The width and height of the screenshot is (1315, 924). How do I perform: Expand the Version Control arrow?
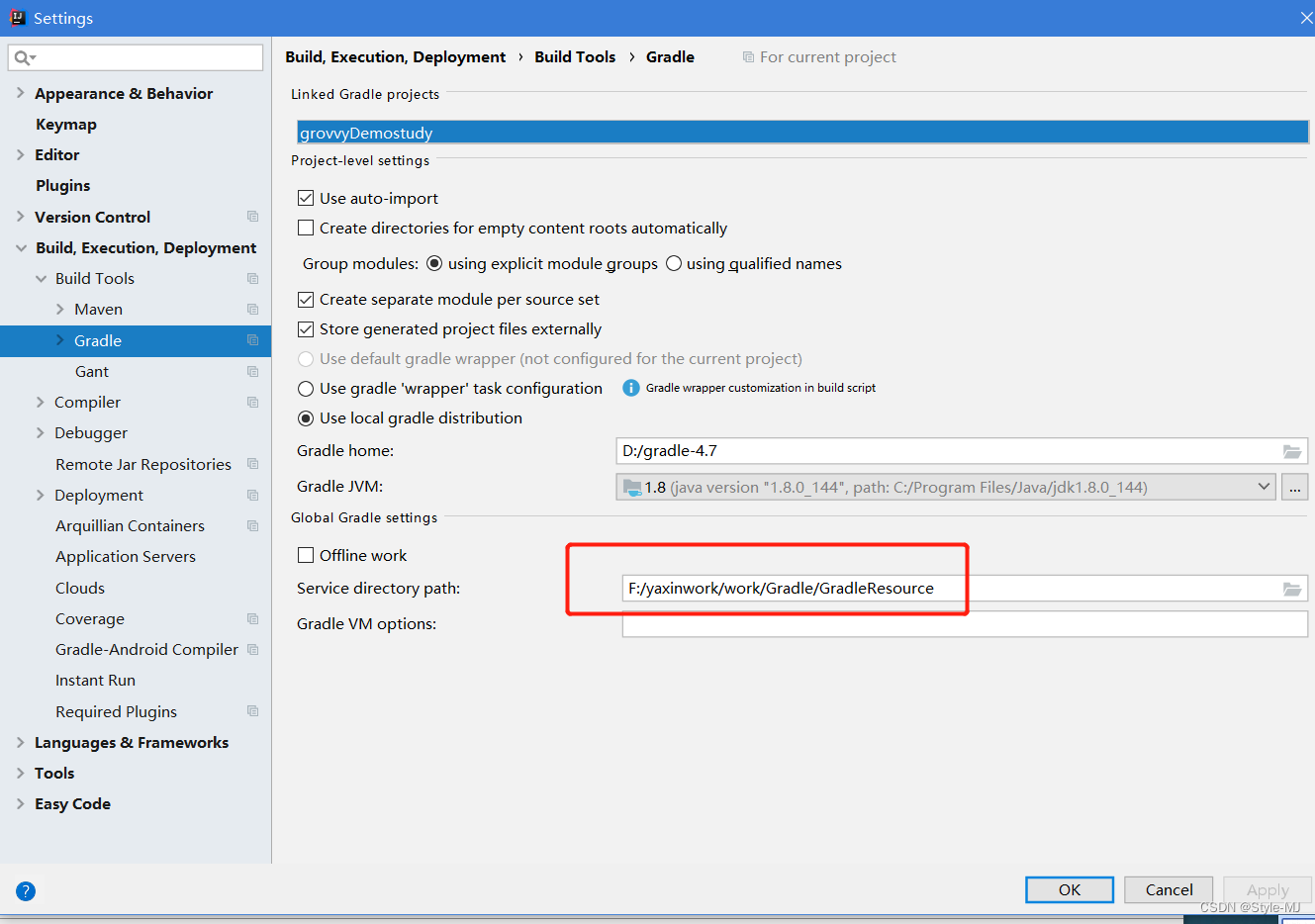coord(20,217)
